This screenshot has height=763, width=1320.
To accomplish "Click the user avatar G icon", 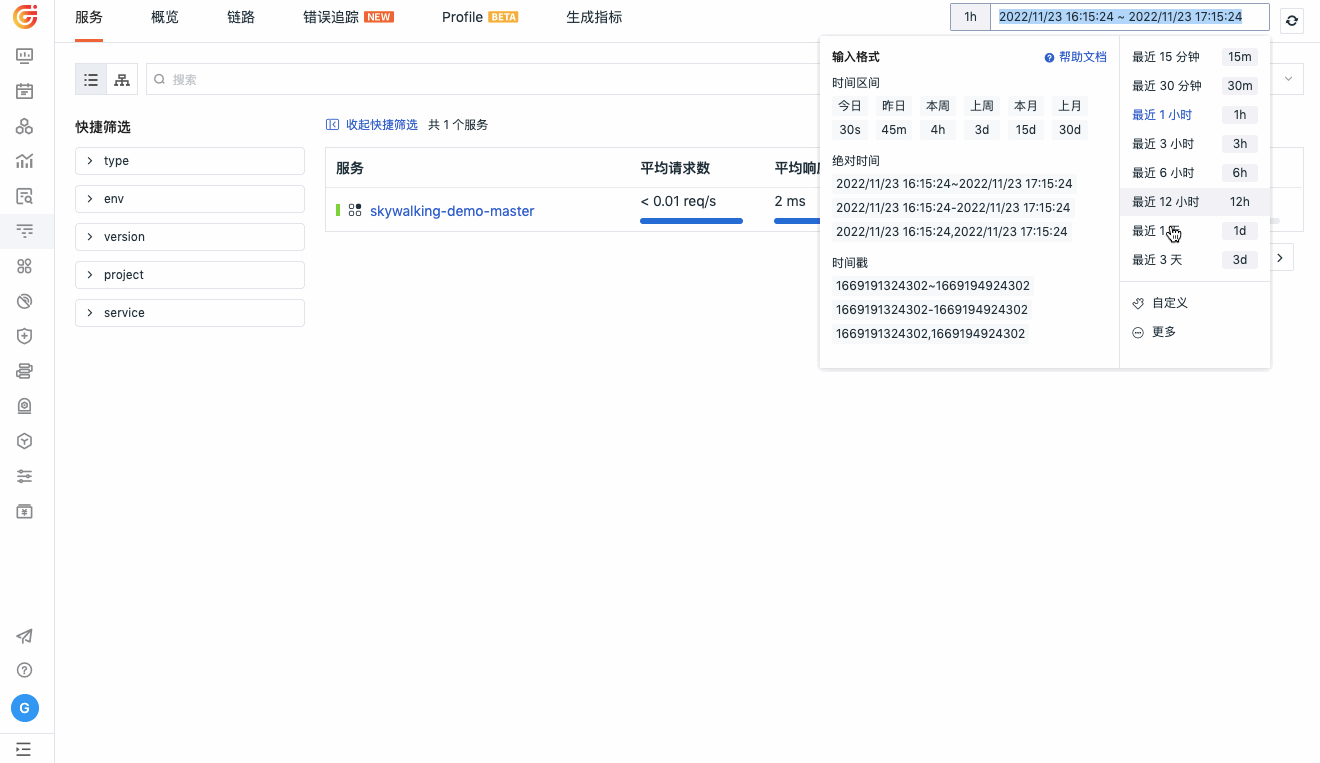I will (x=25, y=709).
